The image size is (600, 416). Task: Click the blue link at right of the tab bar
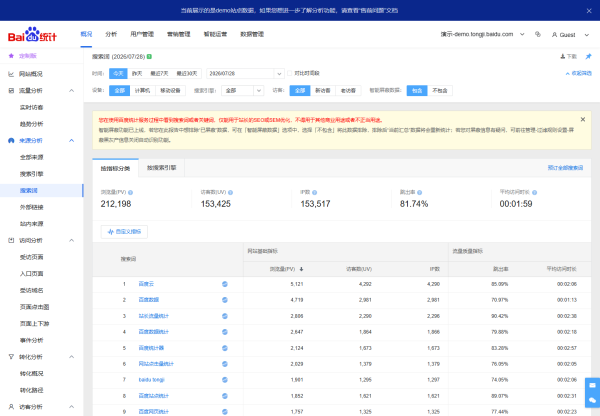coord(565,168)
